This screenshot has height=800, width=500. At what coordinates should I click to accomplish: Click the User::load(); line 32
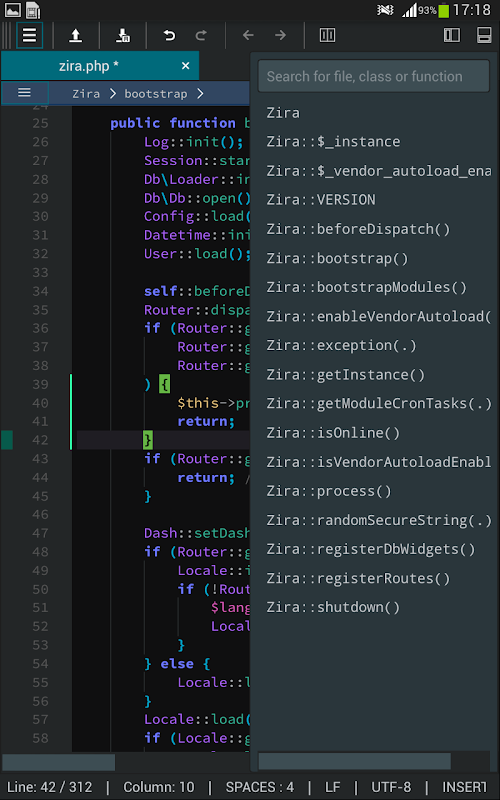point(197,254)
